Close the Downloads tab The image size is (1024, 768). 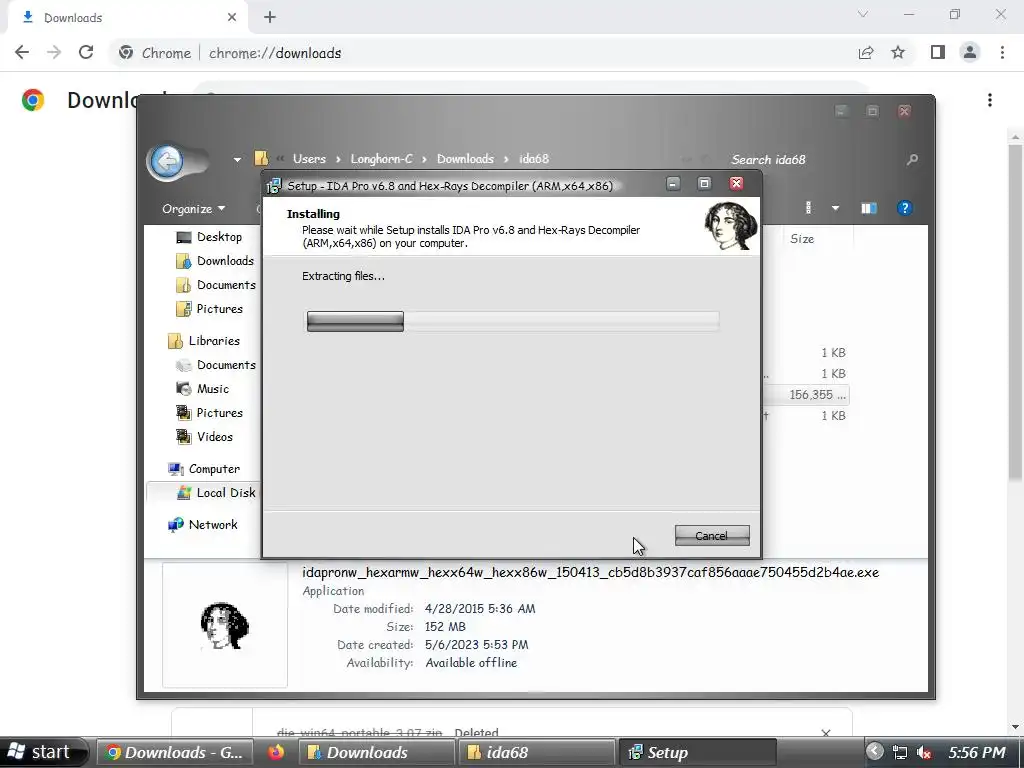[x=232, y=17]
